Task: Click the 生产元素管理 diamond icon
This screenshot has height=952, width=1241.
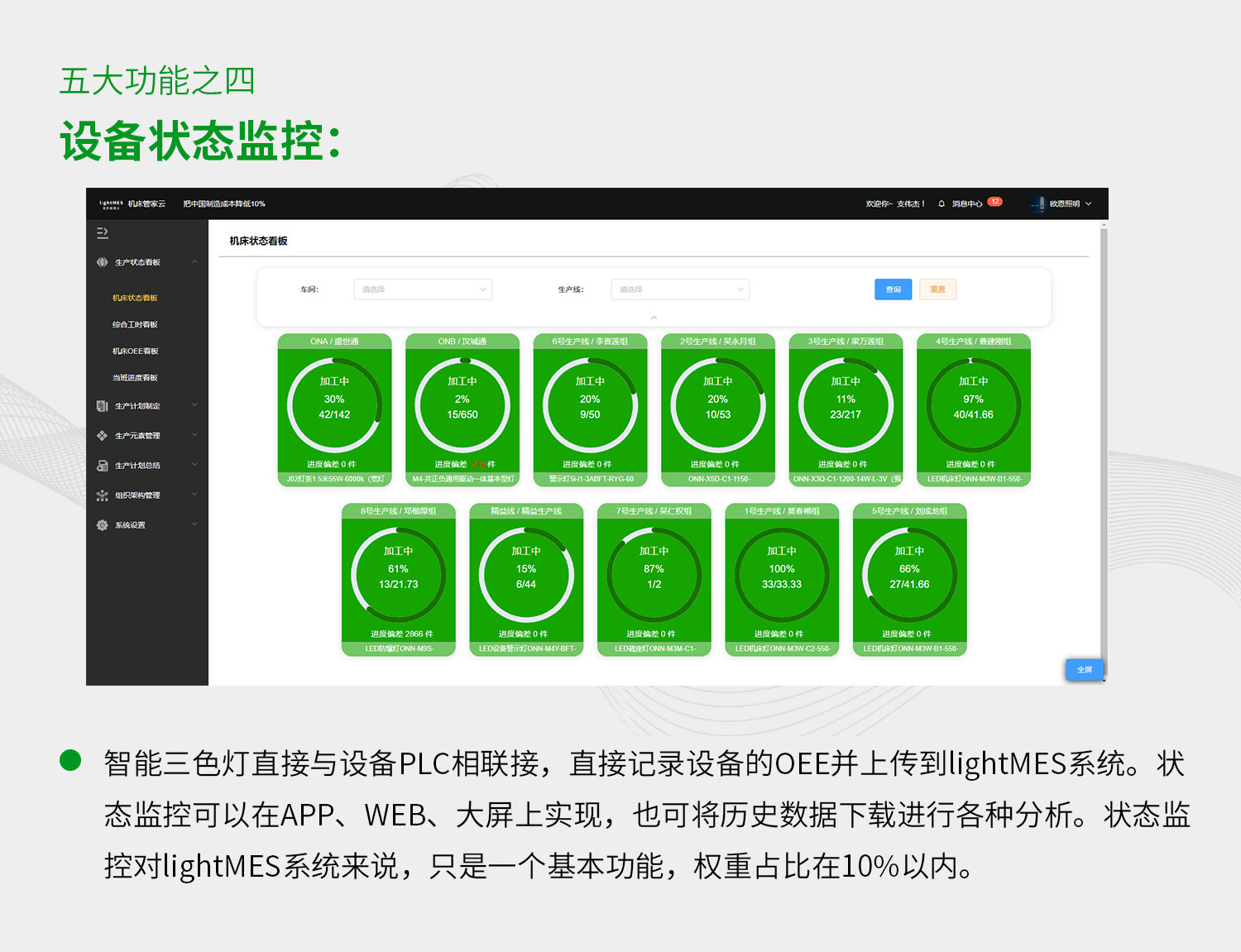Action: (x=103, y=436)
